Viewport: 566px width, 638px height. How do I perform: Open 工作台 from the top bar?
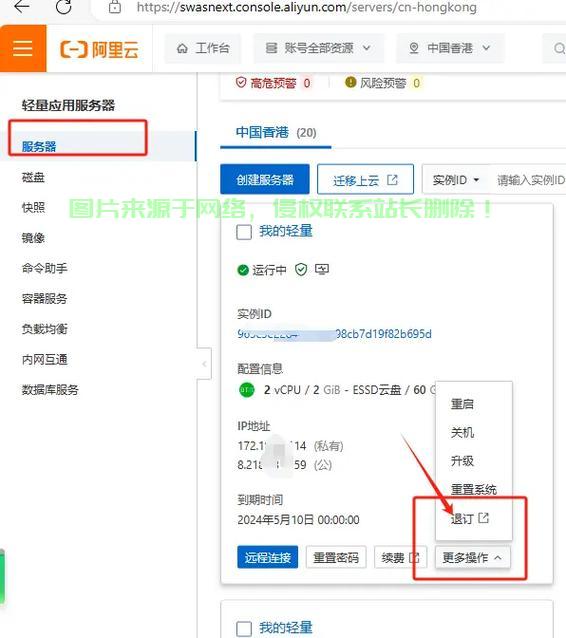[203, 48]
